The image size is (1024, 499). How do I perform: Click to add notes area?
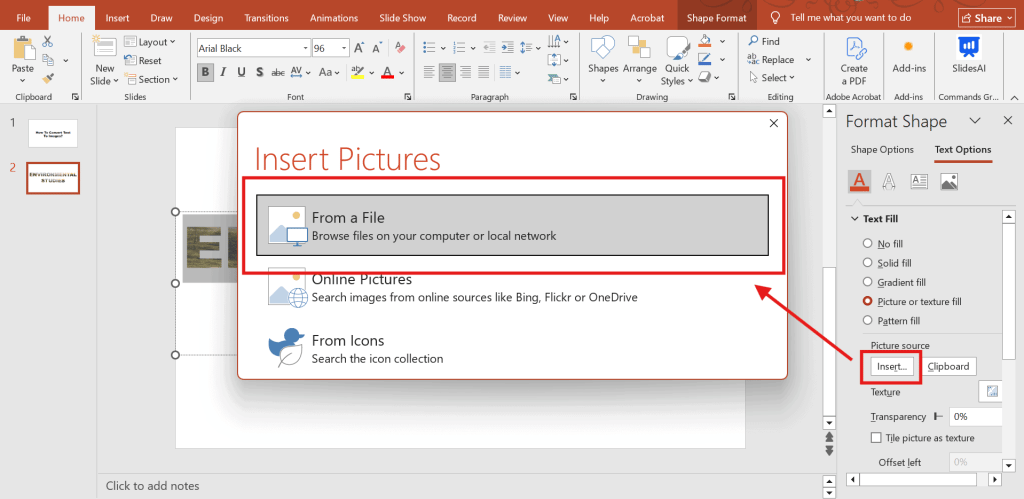point(152,485)
